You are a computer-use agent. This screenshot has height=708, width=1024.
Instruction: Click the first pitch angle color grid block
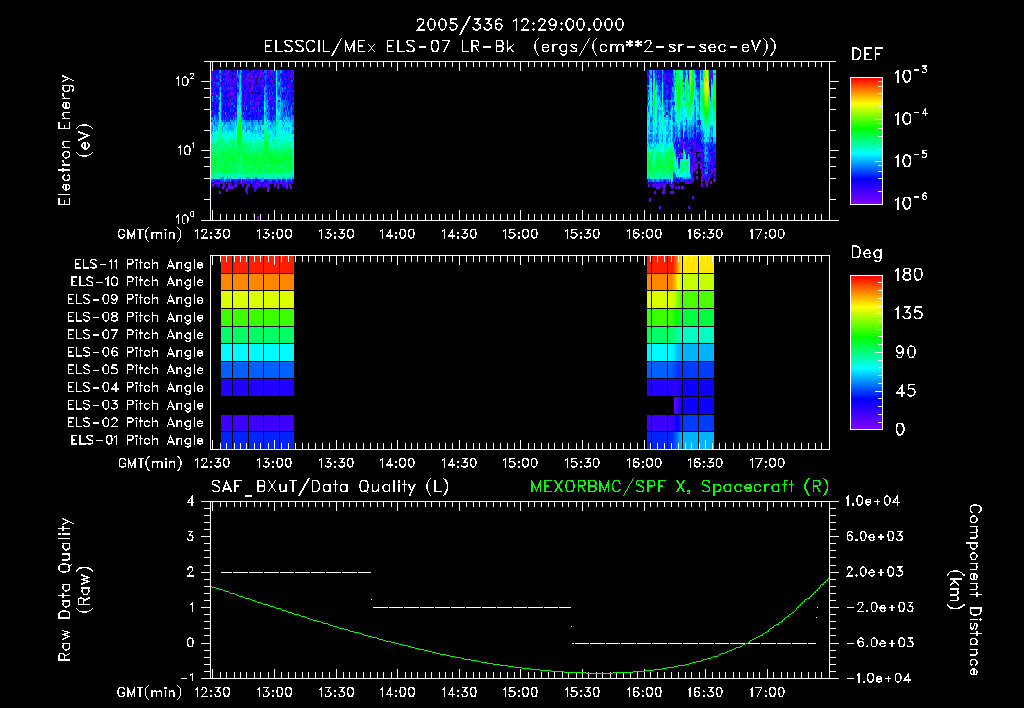tap(257, 353)
